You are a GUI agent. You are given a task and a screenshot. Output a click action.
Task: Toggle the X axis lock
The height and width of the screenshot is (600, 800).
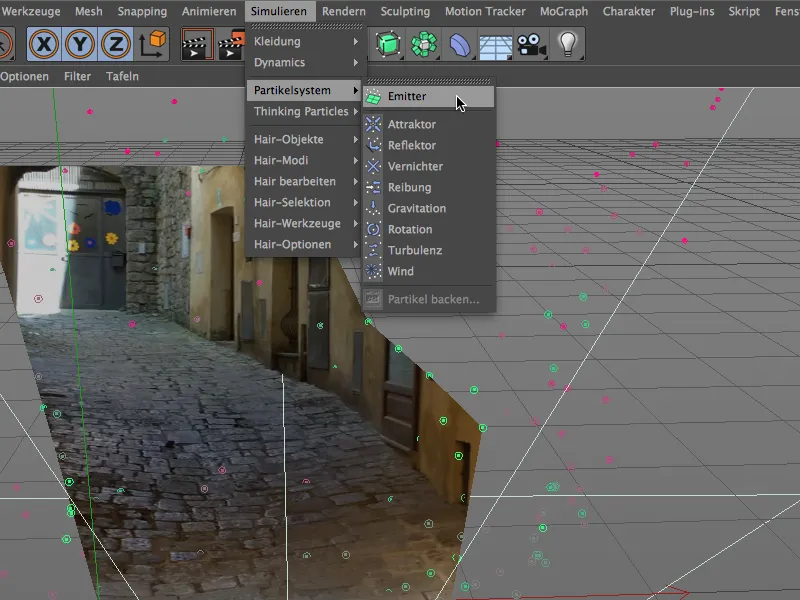(x=44, y=44)
